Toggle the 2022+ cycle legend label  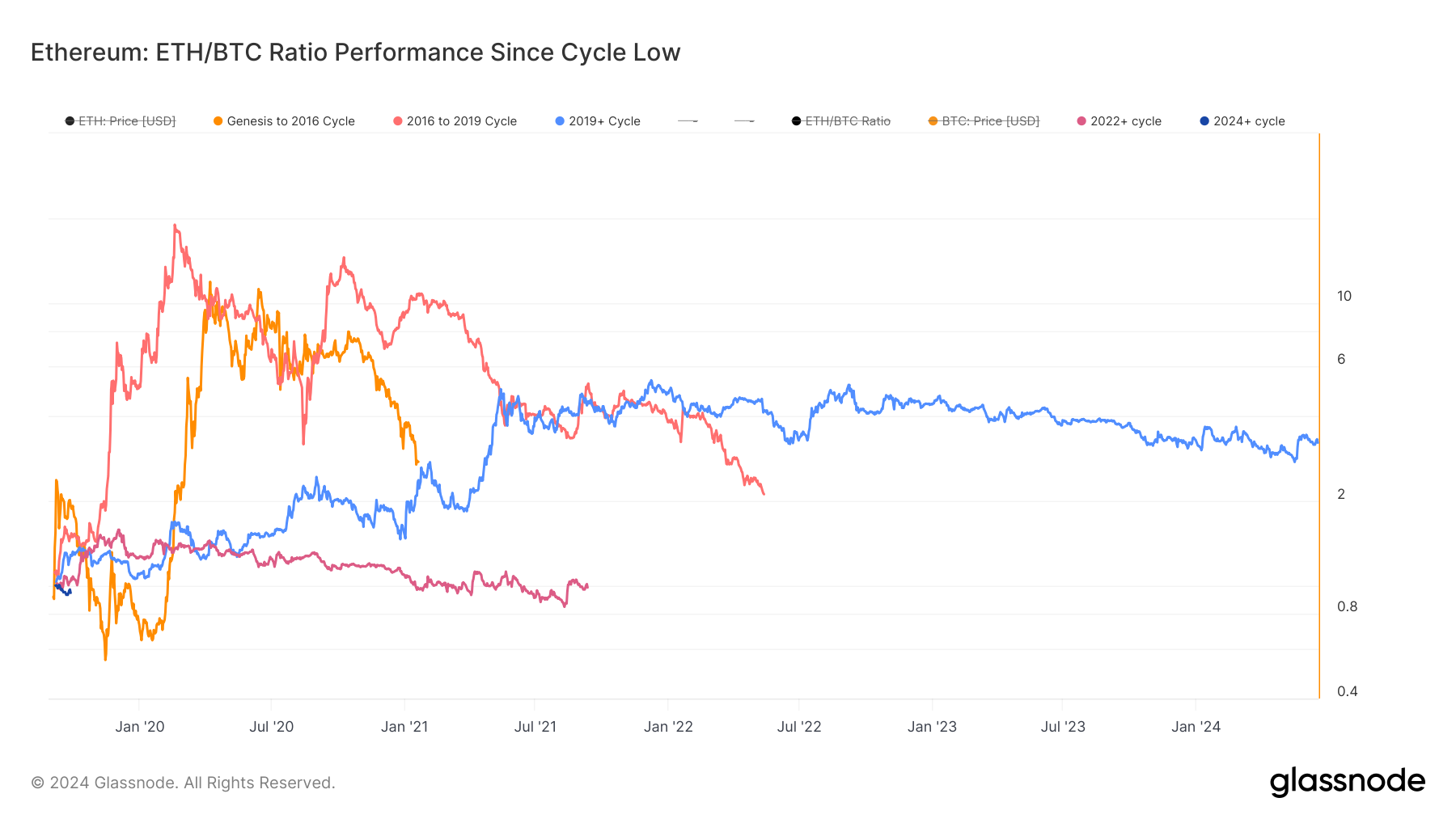(1125, 121)
